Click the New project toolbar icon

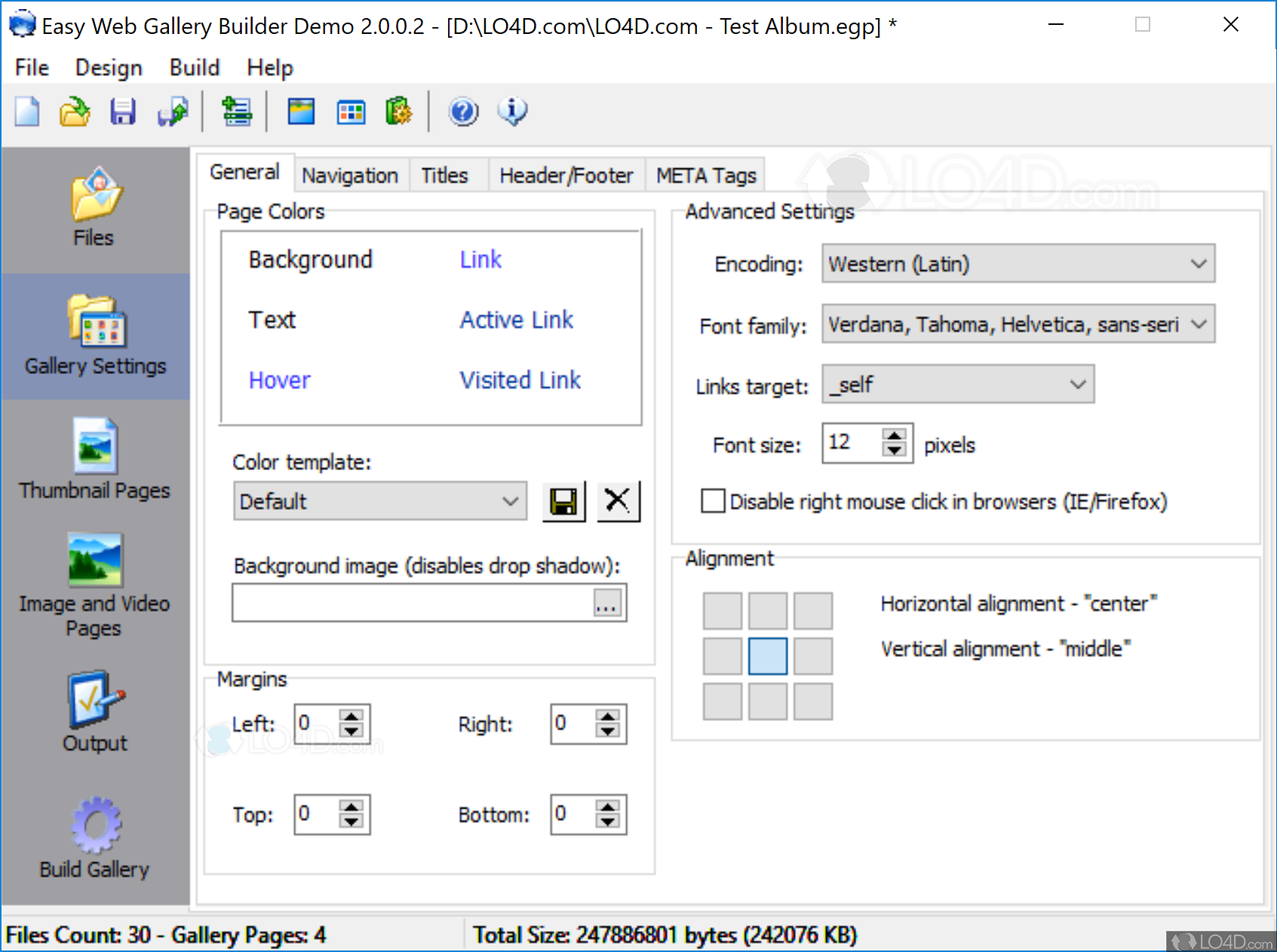point(28,112)
